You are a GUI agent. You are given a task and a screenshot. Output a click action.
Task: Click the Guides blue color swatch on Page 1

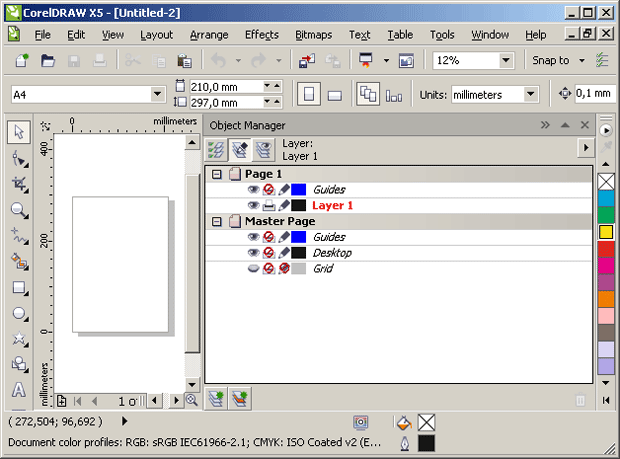click(x=299, y=190)
